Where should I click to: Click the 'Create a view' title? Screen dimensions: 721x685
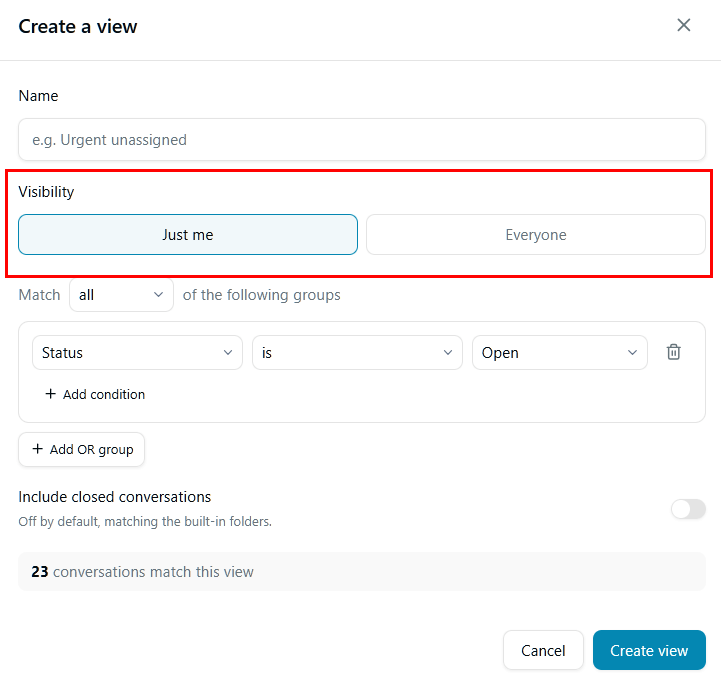78,26
